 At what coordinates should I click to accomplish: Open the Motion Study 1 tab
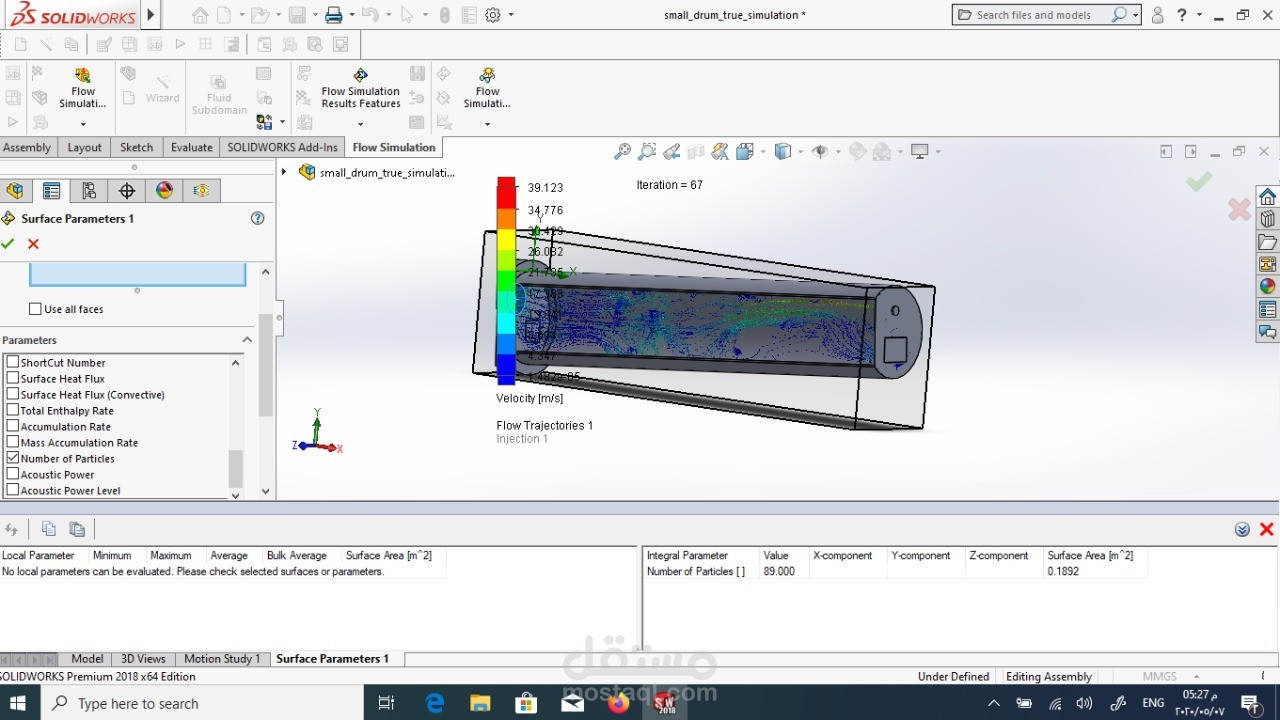(221, 658)
